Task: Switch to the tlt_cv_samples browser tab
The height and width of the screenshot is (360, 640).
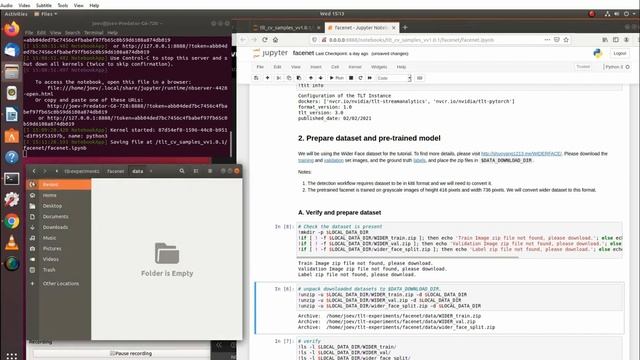Action: click(285, 28)
